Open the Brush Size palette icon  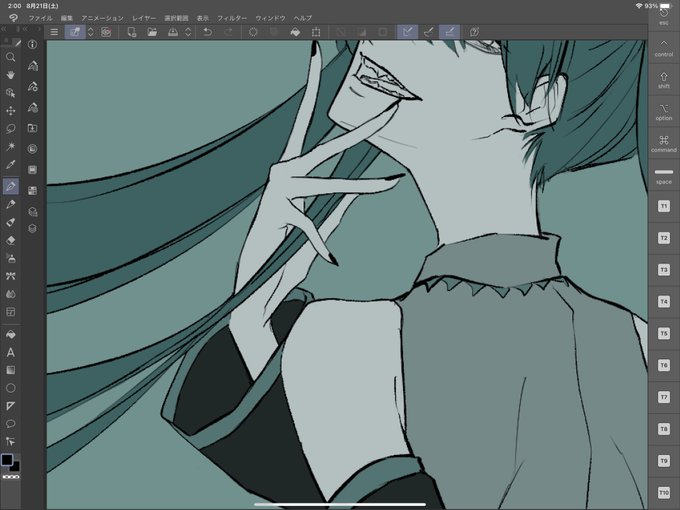[33, 107]
